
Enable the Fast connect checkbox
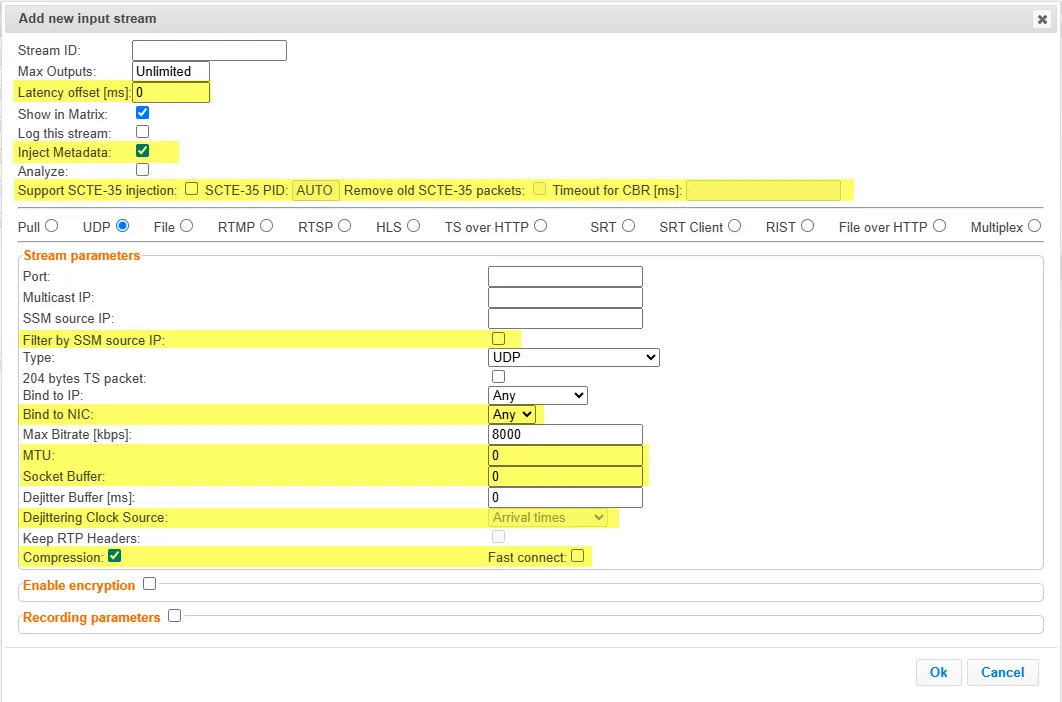point(577,556)
